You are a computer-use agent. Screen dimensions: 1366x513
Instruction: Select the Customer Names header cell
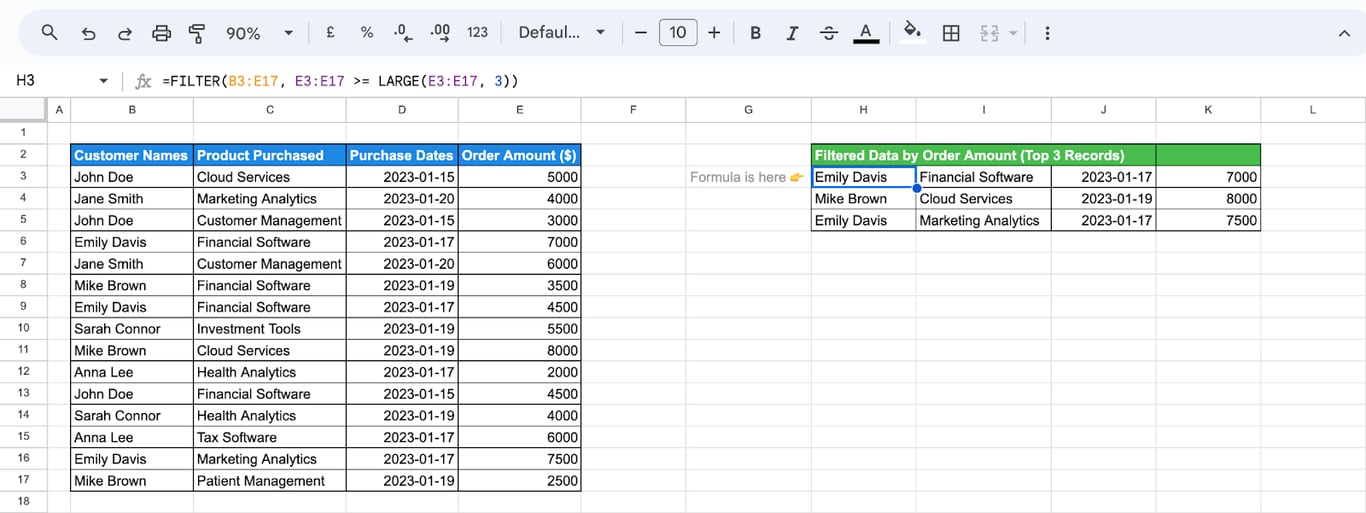(x=132, y=155)
